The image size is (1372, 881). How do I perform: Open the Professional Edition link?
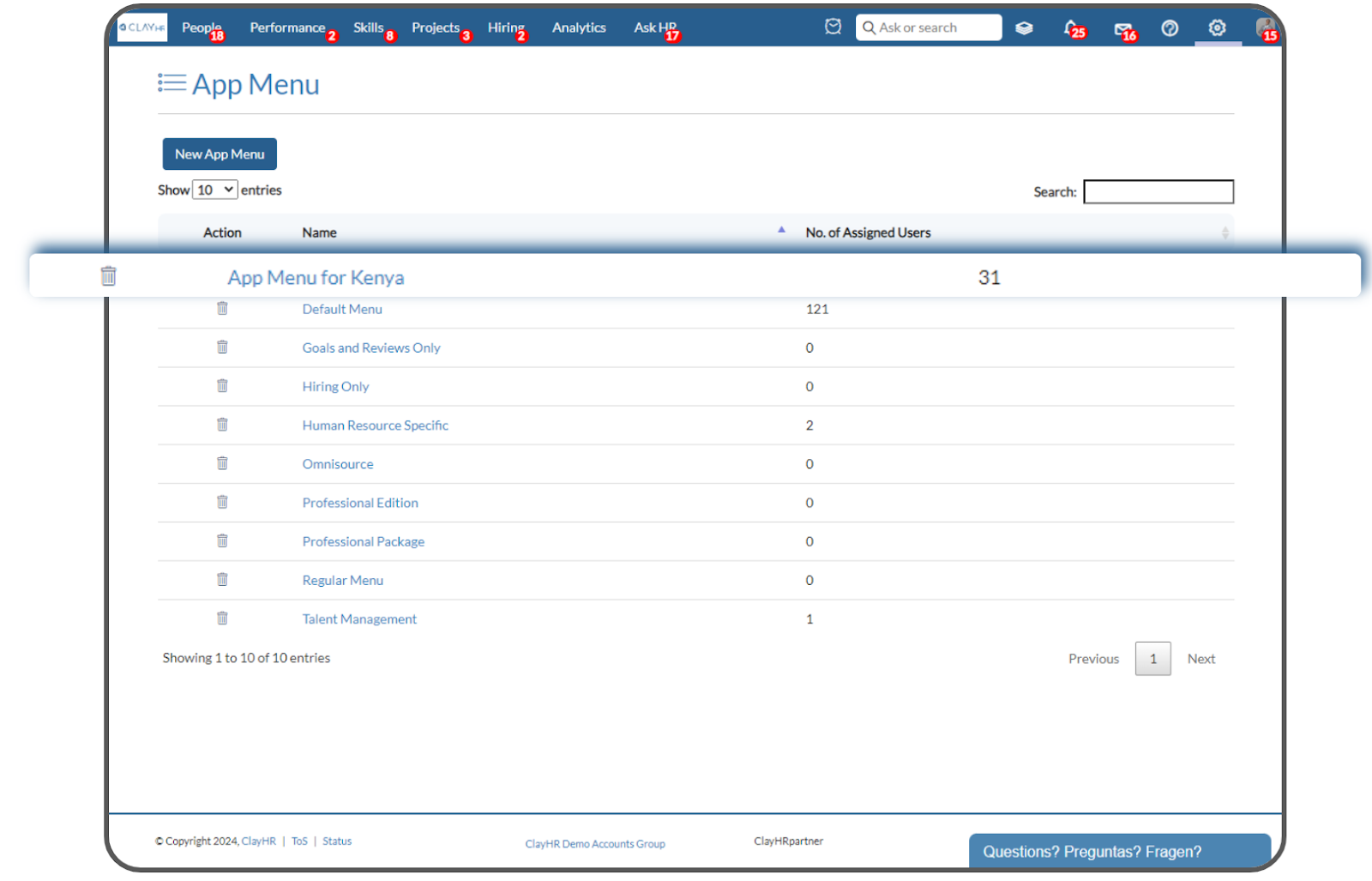360,502
